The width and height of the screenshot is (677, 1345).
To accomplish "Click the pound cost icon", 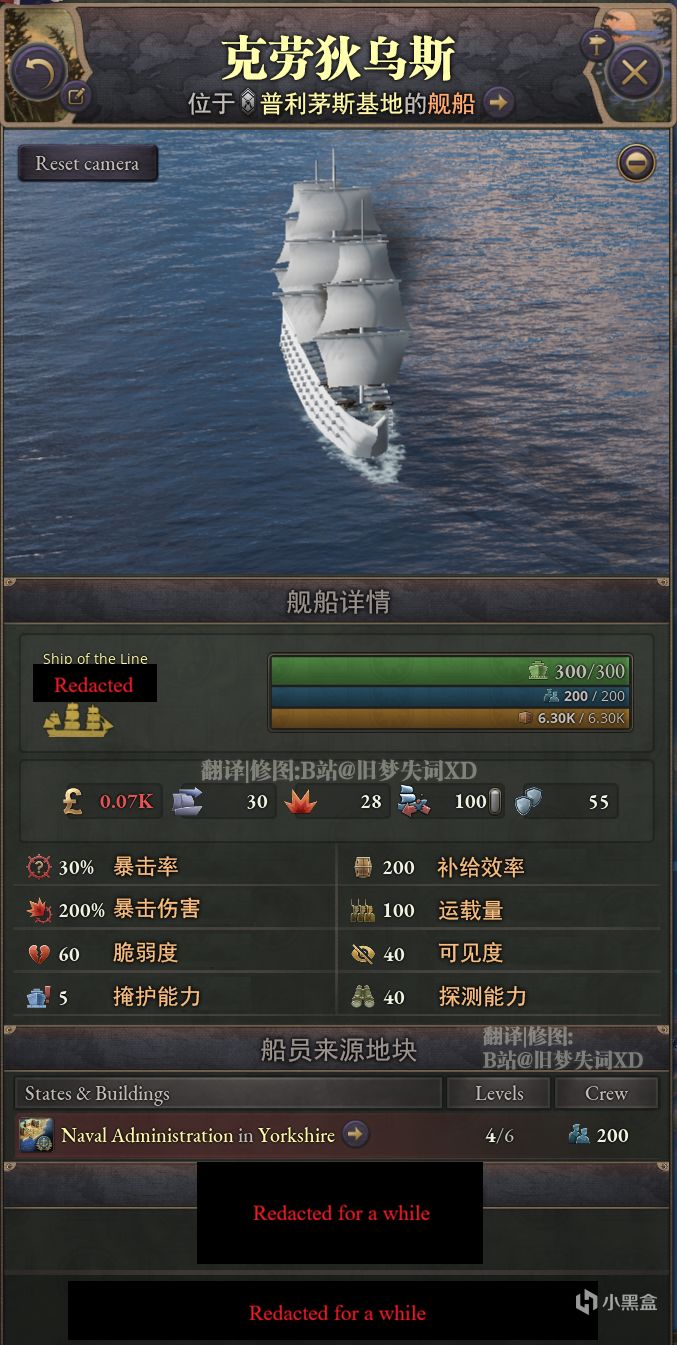I will (72, 801).
